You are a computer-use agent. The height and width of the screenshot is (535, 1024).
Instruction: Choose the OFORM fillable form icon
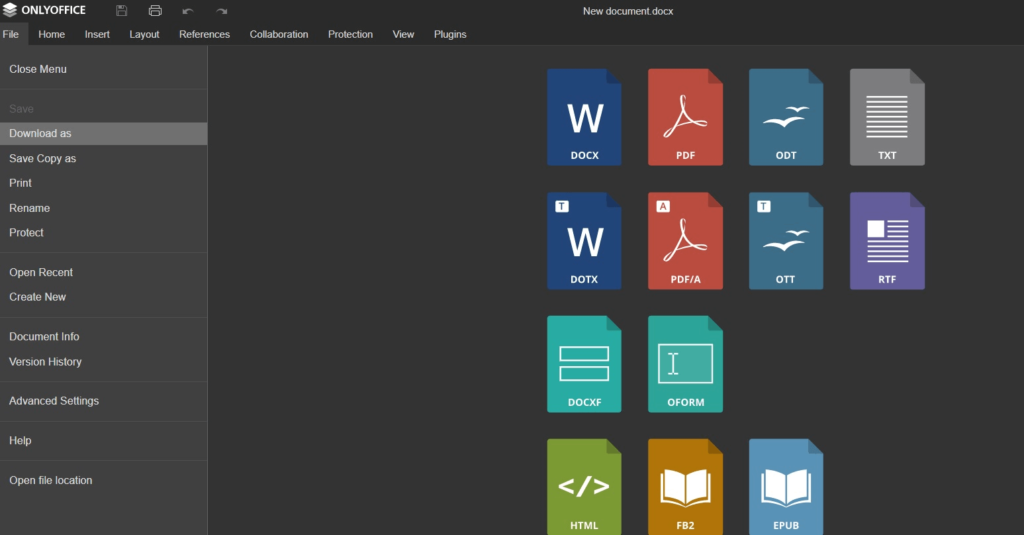pyautogui.click(x=685, y=364)
